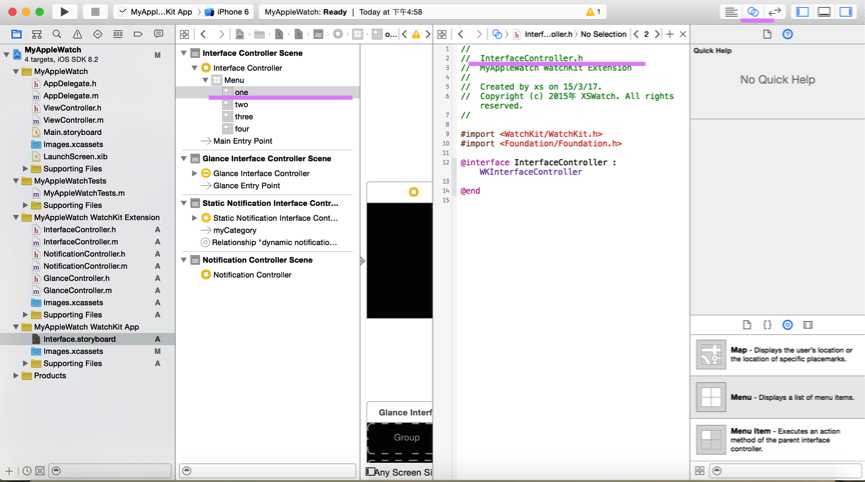Open the Debug navigator
The image size is (865, 482).
point(118,34)
